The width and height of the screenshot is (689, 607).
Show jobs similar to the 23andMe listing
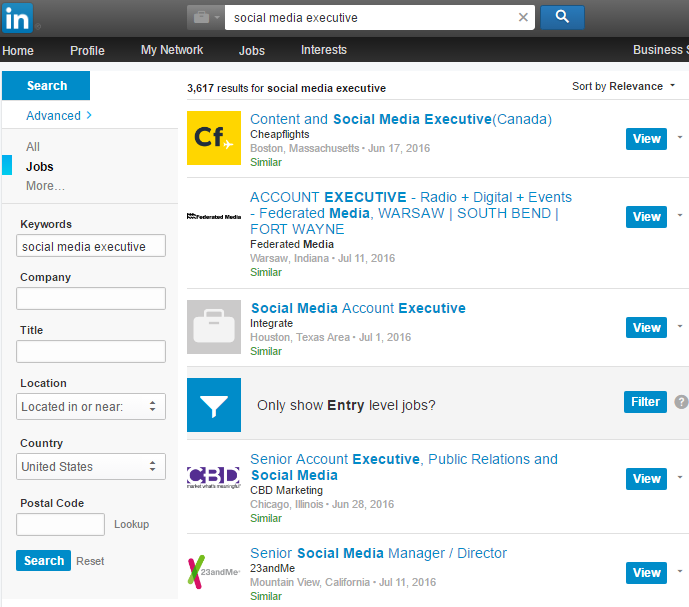(x=266, y=596)
